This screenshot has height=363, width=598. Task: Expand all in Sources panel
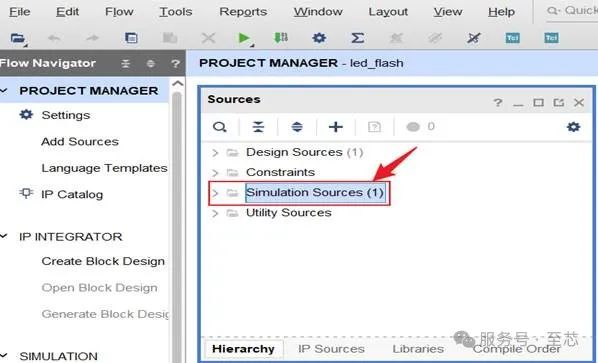[297, 127]
